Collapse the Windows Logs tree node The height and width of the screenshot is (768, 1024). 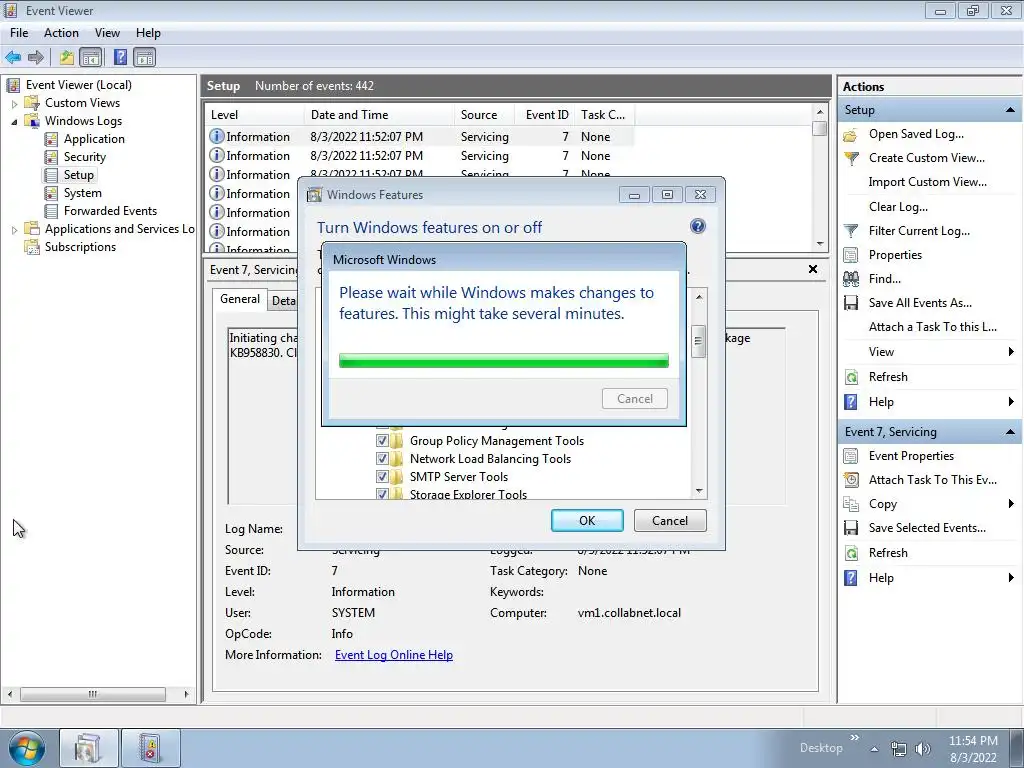[x=14, y=121]
